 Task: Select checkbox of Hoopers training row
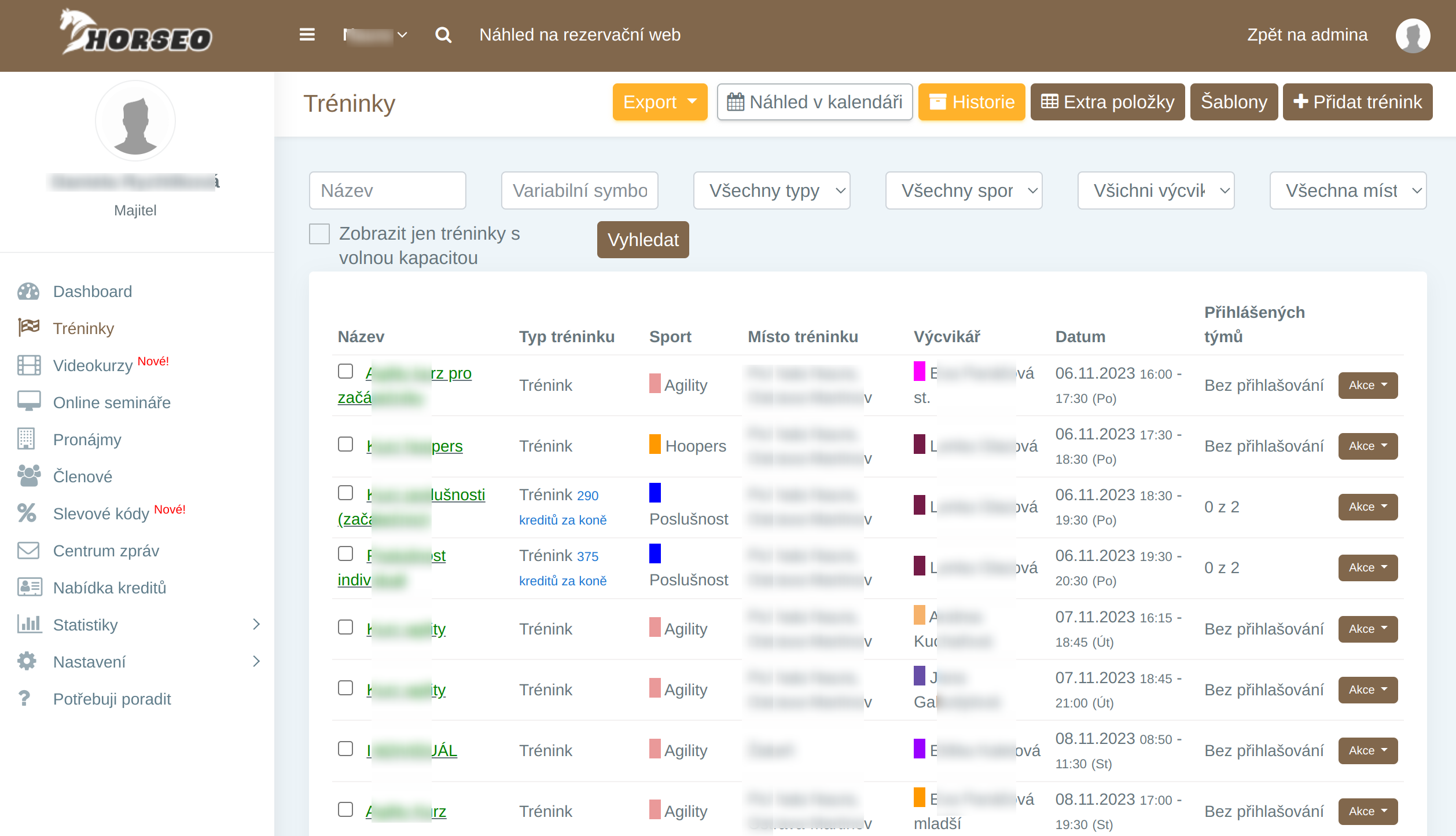pyautogui.click(x=345, y=444)
